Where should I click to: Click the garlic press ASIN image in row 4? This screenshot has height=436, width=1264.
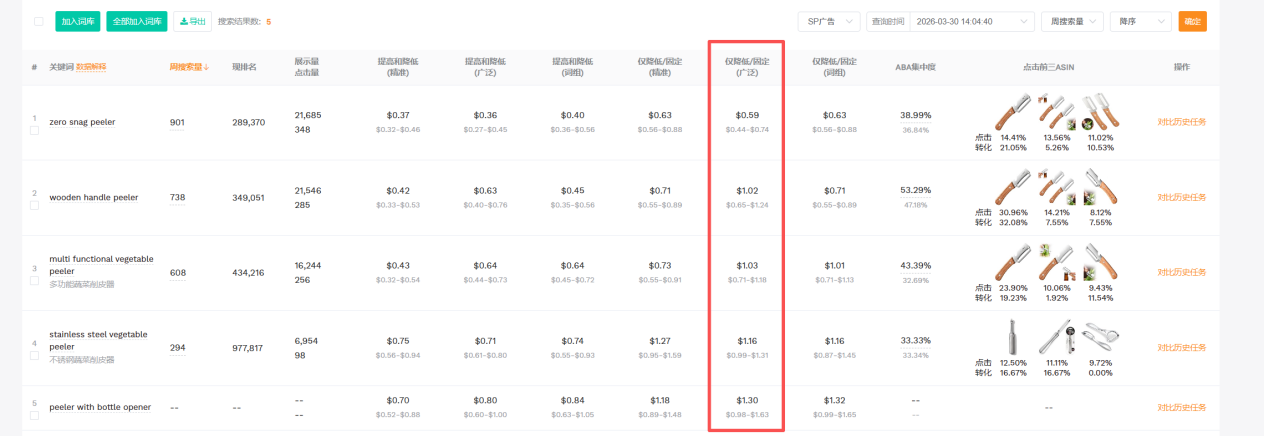click(1100, 338)
